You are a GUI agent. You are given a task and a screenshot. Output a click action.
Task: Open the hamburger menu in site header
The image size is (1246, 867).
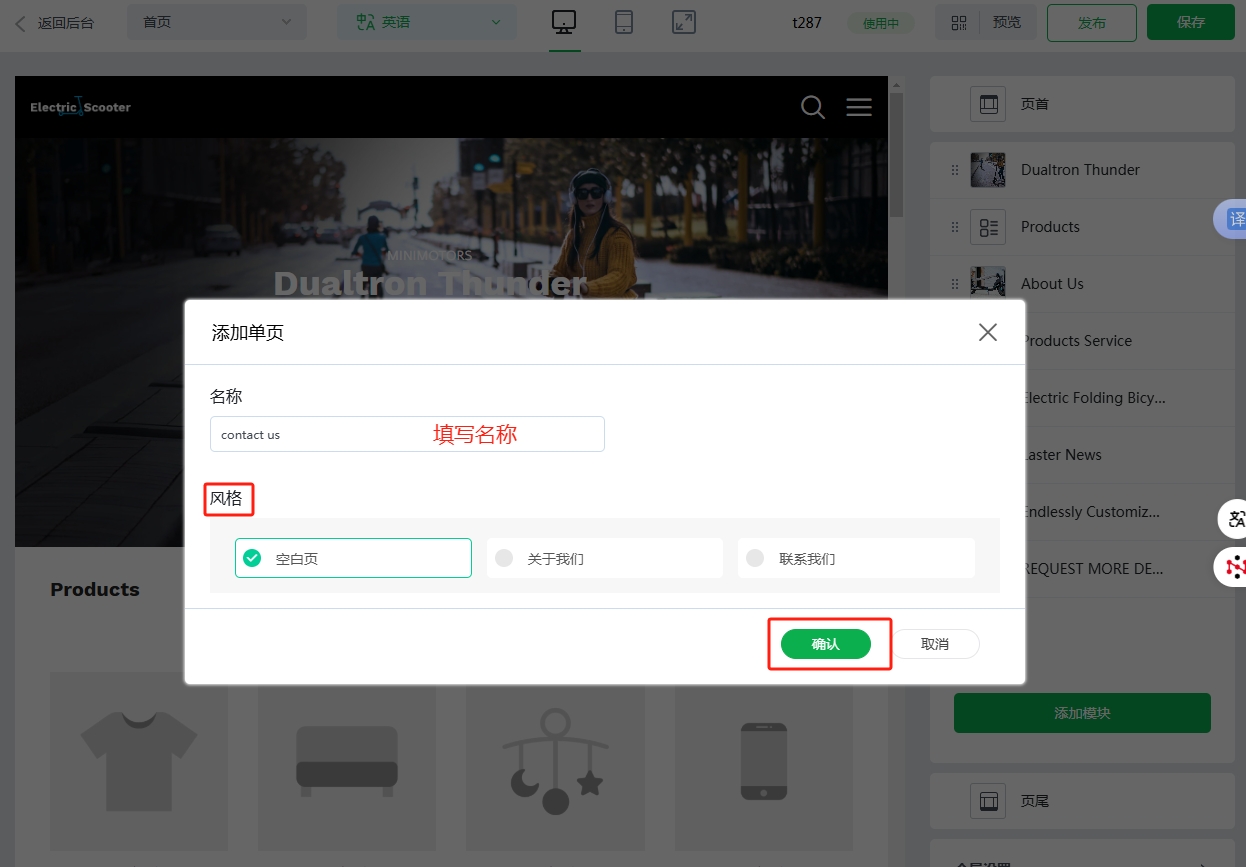[859, 107]
